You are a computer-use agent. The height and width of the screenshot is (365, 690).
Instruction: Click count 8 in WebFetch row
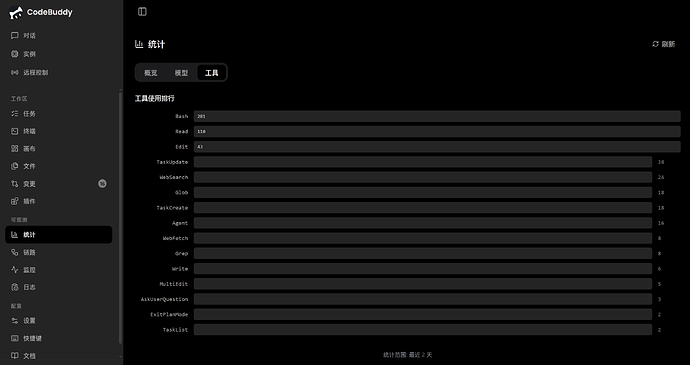click(x=660, y=238)
